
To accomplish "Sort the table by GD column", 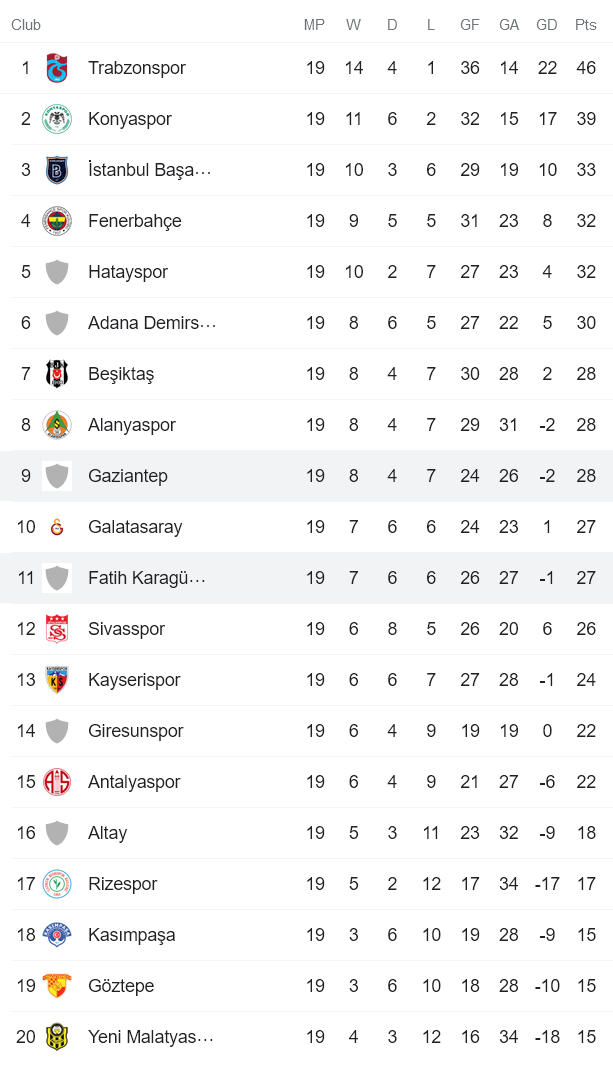I will pos(547,25).
